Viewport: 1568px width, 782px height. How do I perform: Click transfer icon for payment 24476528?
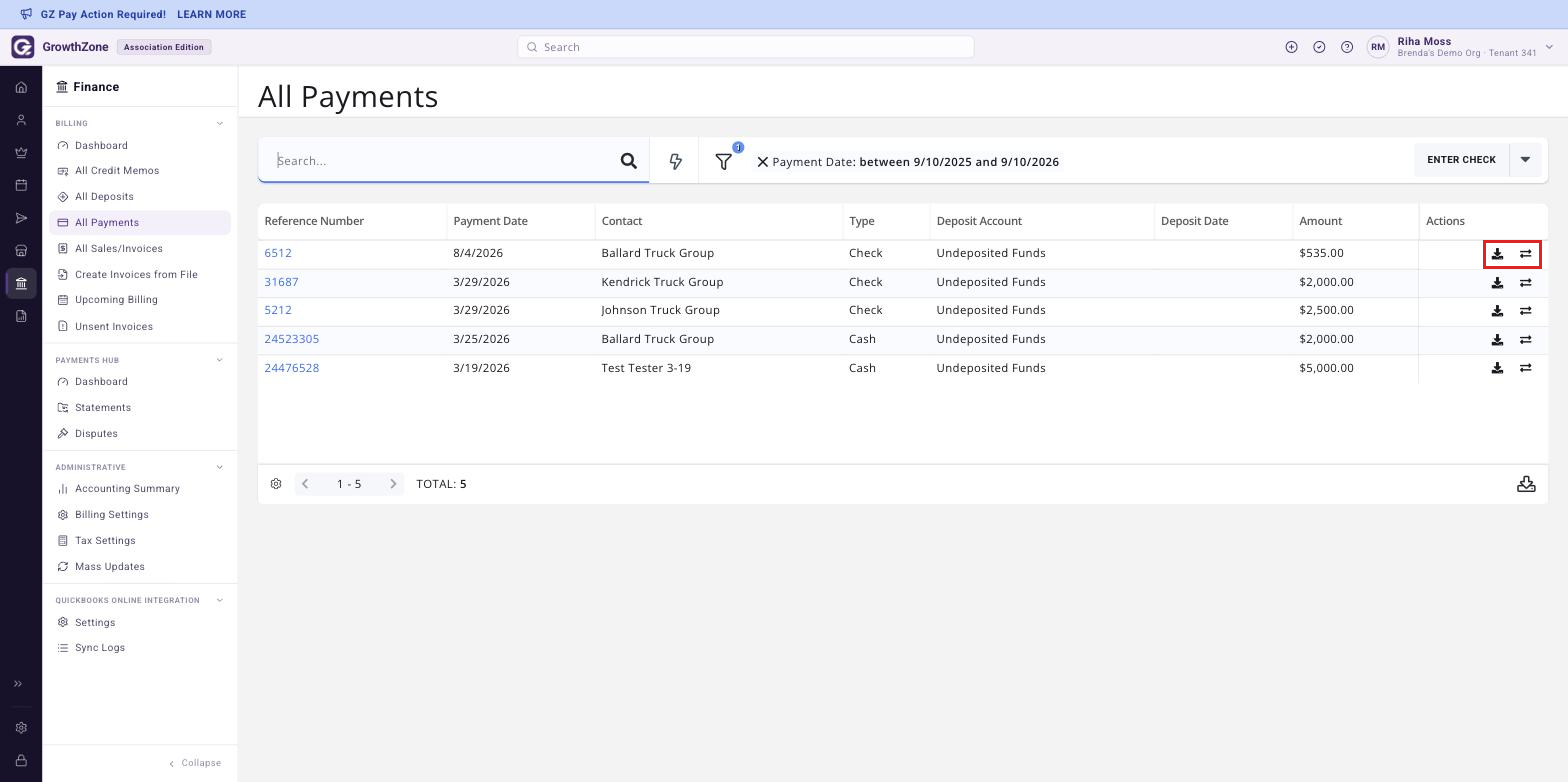tap(1525, 368)
